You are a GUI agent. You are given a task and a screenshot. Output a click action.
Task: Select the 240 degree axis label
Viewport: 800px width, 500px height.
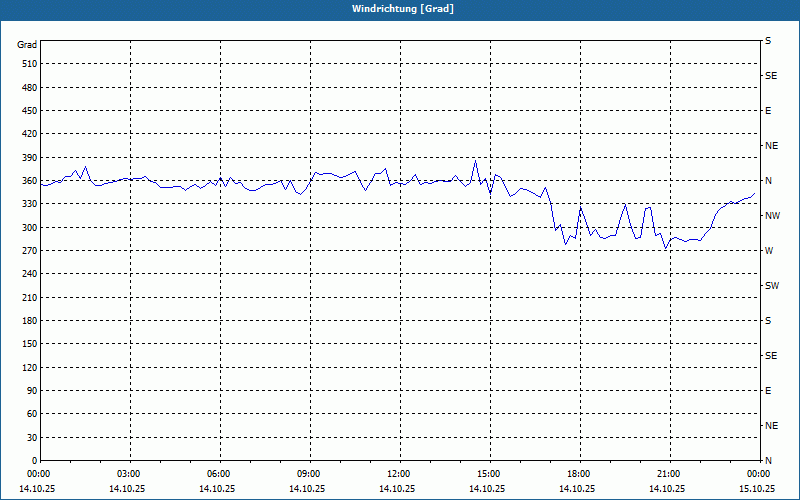30,274
